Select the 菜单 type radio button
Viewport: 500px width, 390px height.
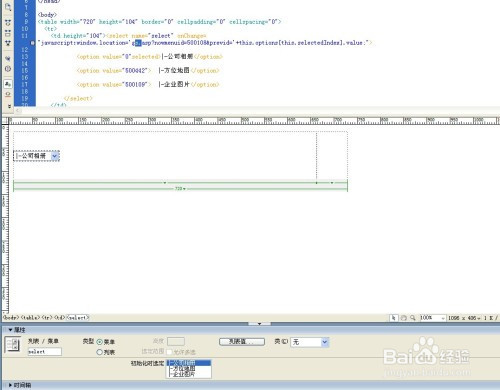pyautogui.click(x=99, y=342)
